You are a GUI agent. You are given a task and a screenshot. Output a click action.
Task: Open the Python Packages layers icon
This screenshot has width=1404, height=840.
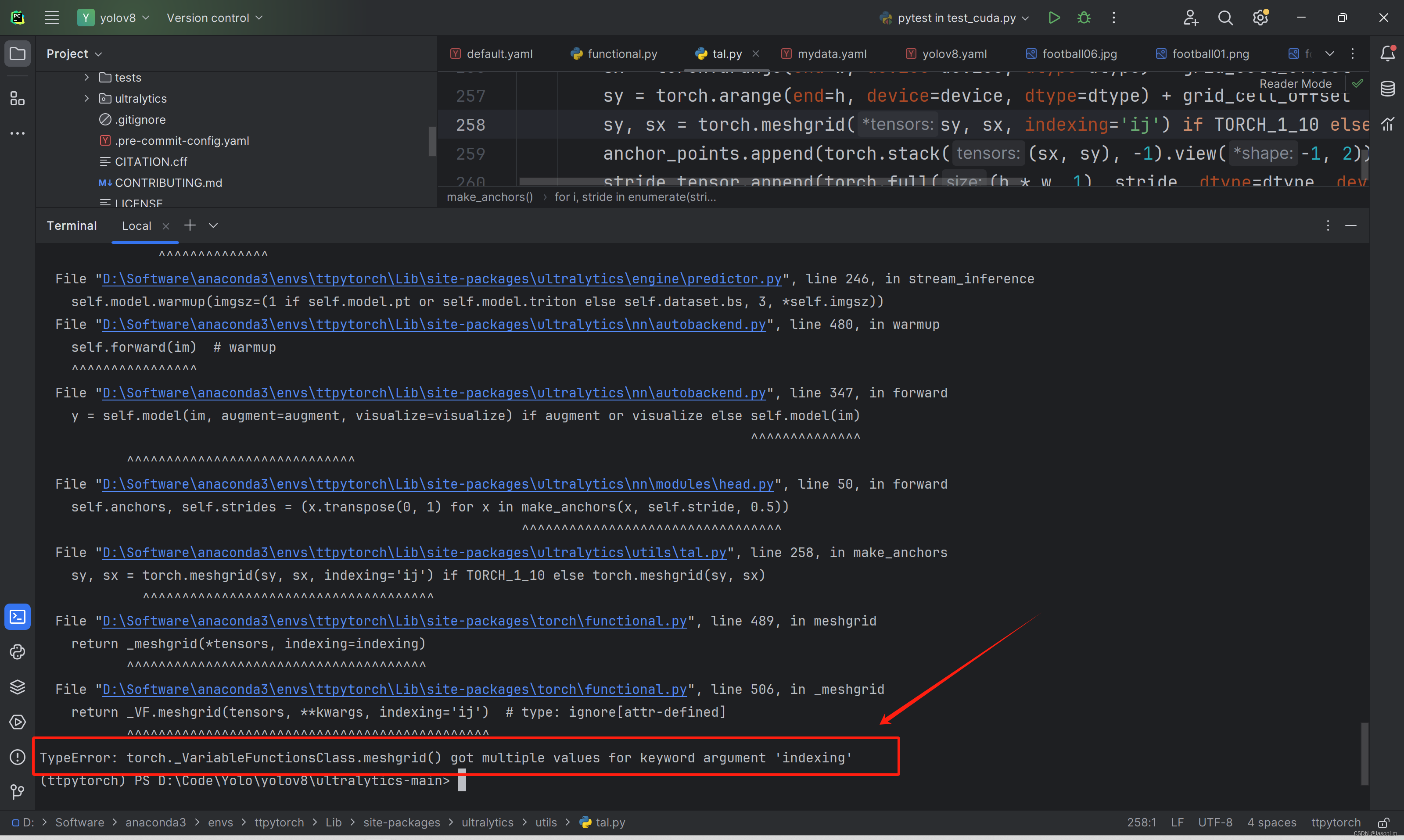18,686
